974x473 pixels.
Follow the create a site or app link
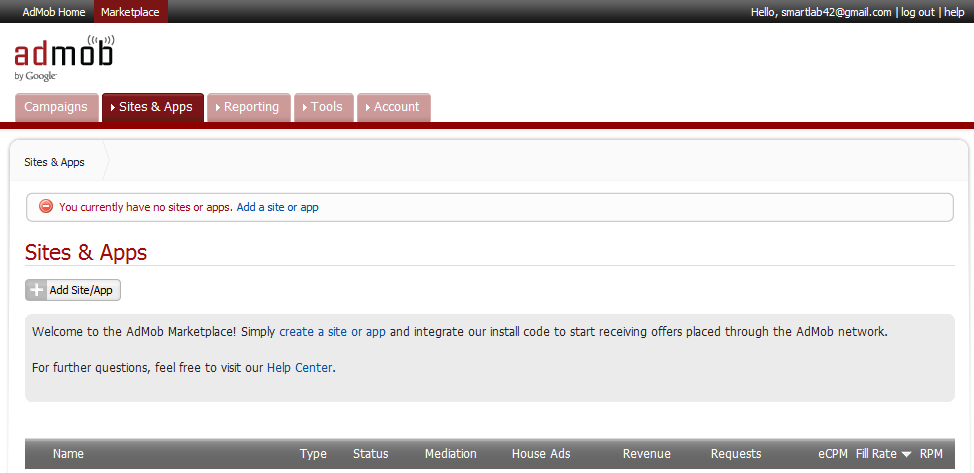(332, 332)
